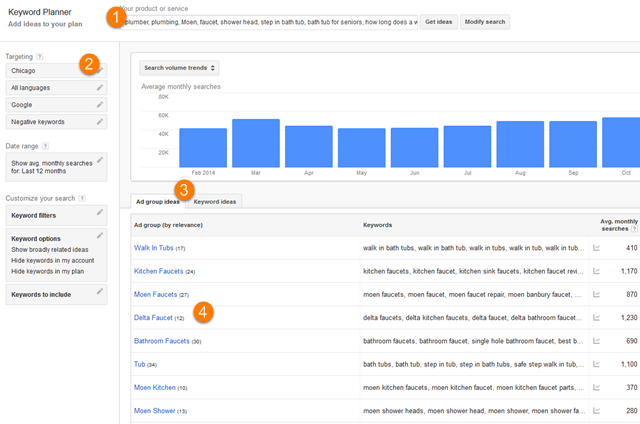Sort by Avg. monthly searches column header
Image resolution: width=640 pixels, height=424 pixels.
pyautogui.click(x=618, y=225)
